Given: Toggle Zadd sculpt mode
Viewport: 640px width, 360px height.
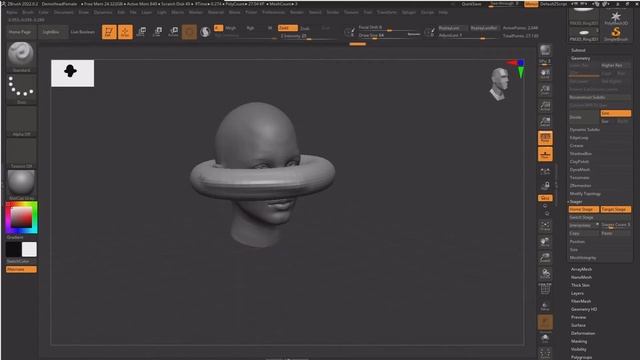Looking at the screenshot, I should tap(287, 28).
